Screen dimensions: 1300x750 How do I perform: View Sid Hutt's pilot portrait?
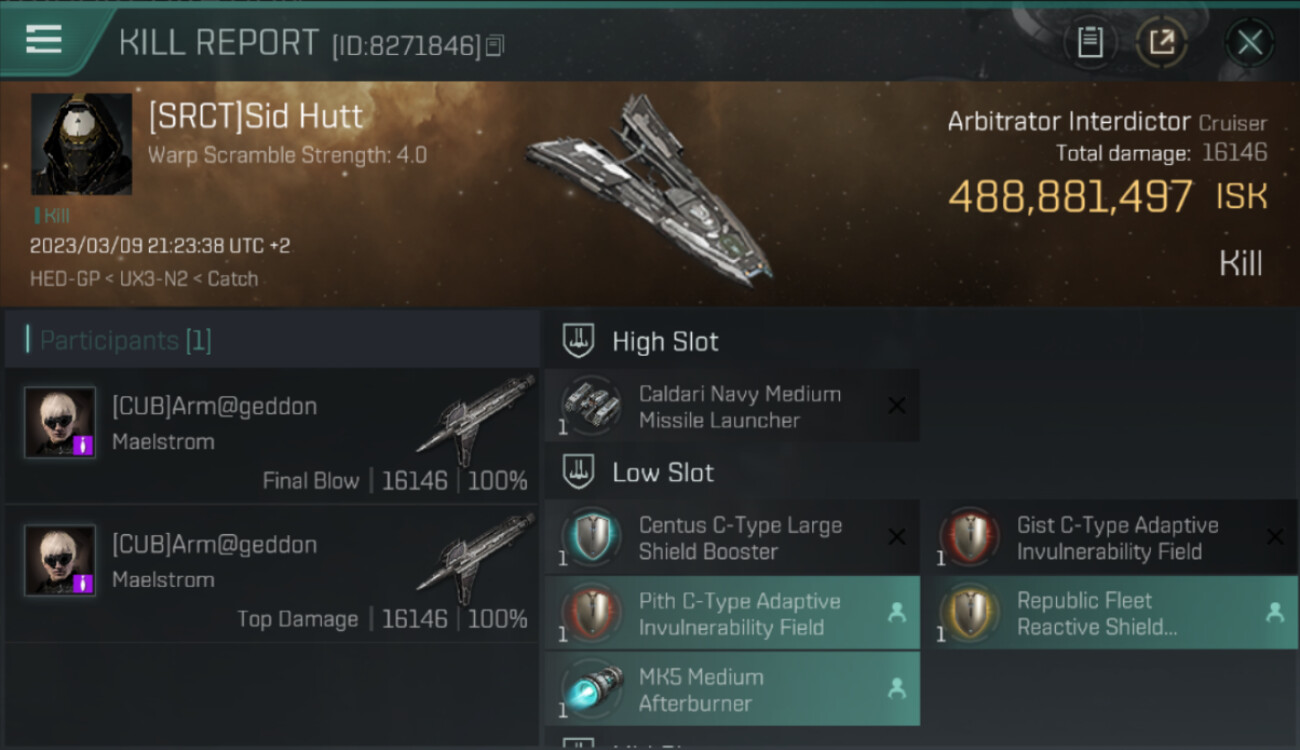[81, 144]
